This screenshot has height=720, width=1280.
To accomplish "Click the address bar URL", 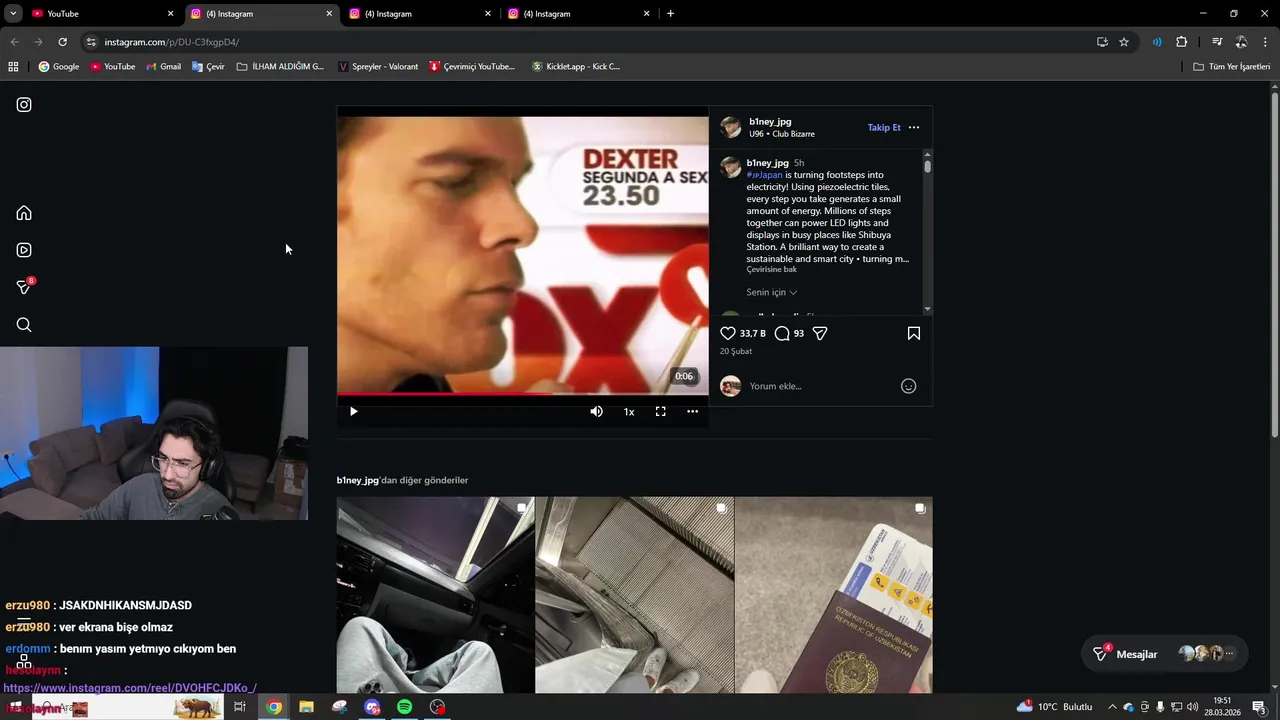I will [x=172, y=42].
